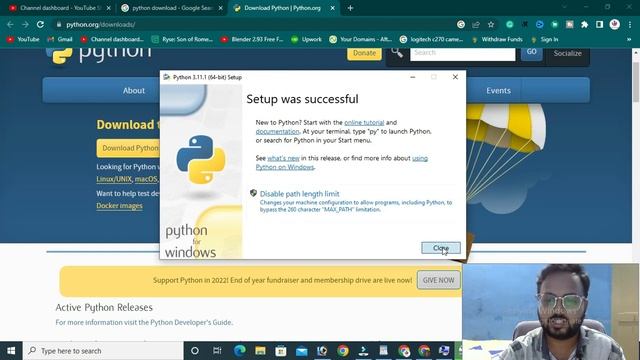Image resolution: width=640 pixels, height=360 pixels.
Task: Open Cortana circle icon in taskbar
Action: pos(195,351)
